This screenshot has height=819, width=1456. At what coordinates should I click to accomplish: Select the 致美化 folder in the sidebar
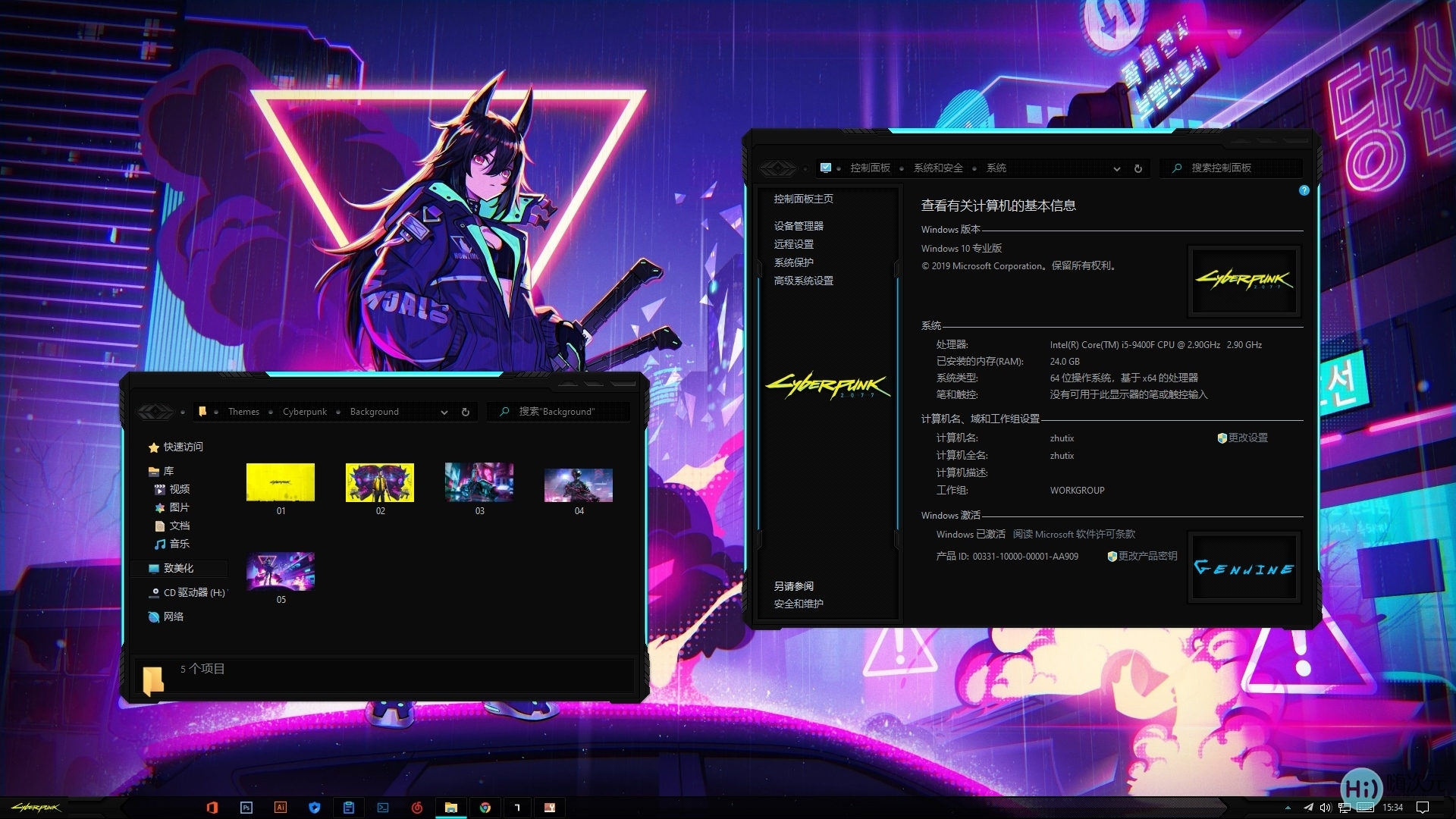(x=179, y=568)
